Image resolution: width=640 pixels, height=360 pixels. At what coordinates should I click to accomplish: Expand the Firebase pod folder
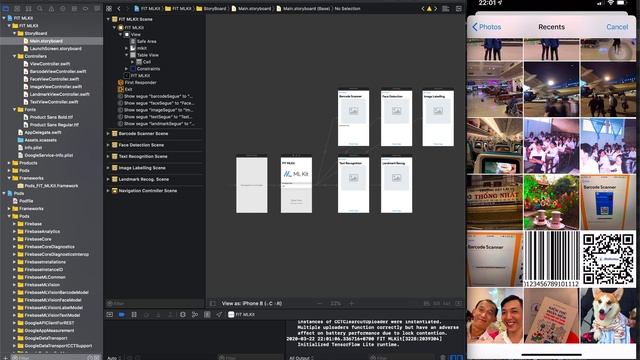click(x=15, y=224)
